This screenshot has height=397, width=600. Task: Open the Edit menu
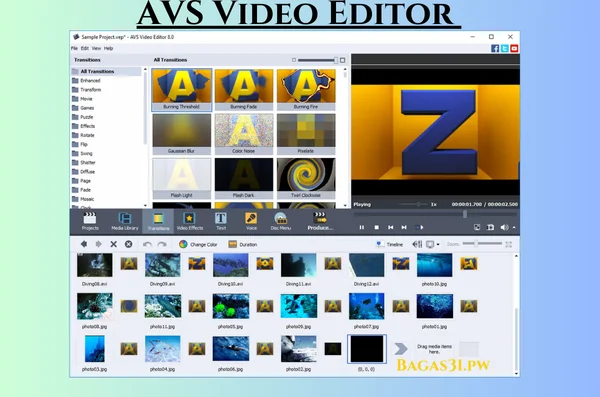coord(85,48)
